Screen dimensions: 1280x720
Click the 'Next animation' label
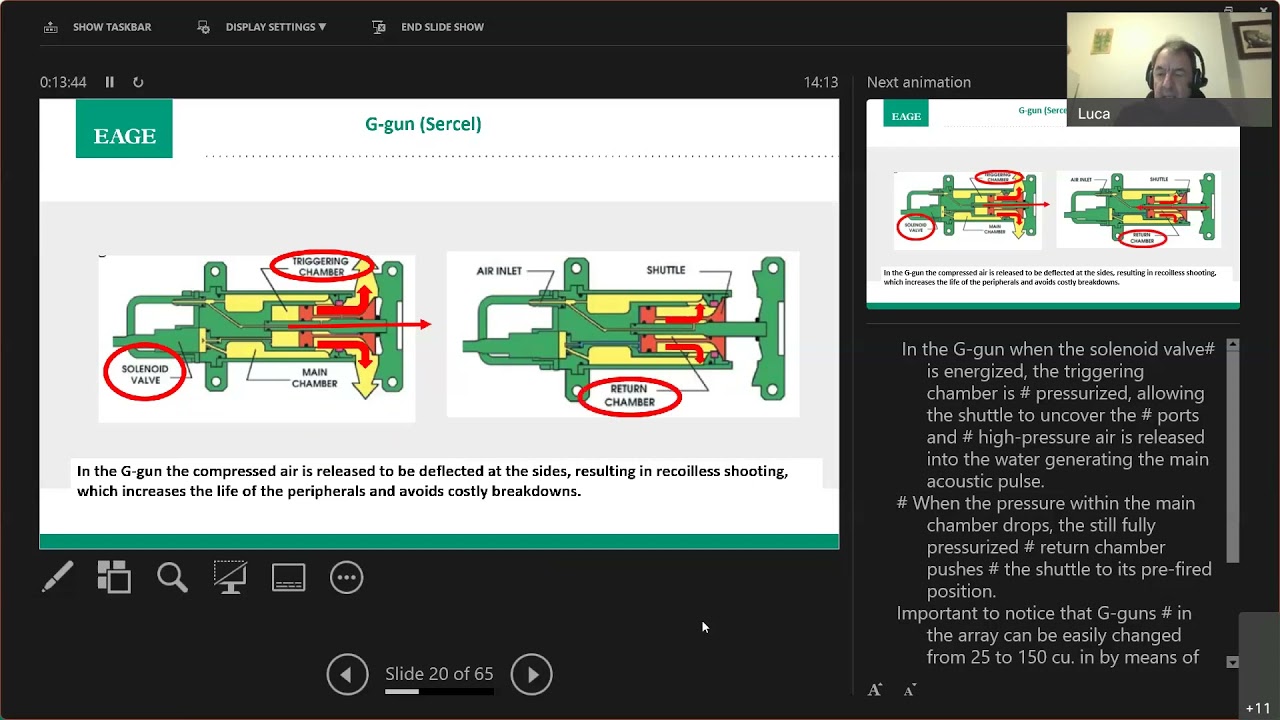coord(919,82)
